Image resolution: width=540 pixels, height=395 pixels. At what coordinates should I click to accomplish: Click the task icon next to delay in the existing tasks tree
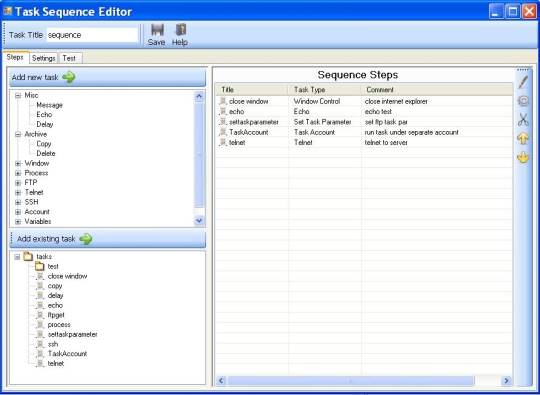pos(40,295)
